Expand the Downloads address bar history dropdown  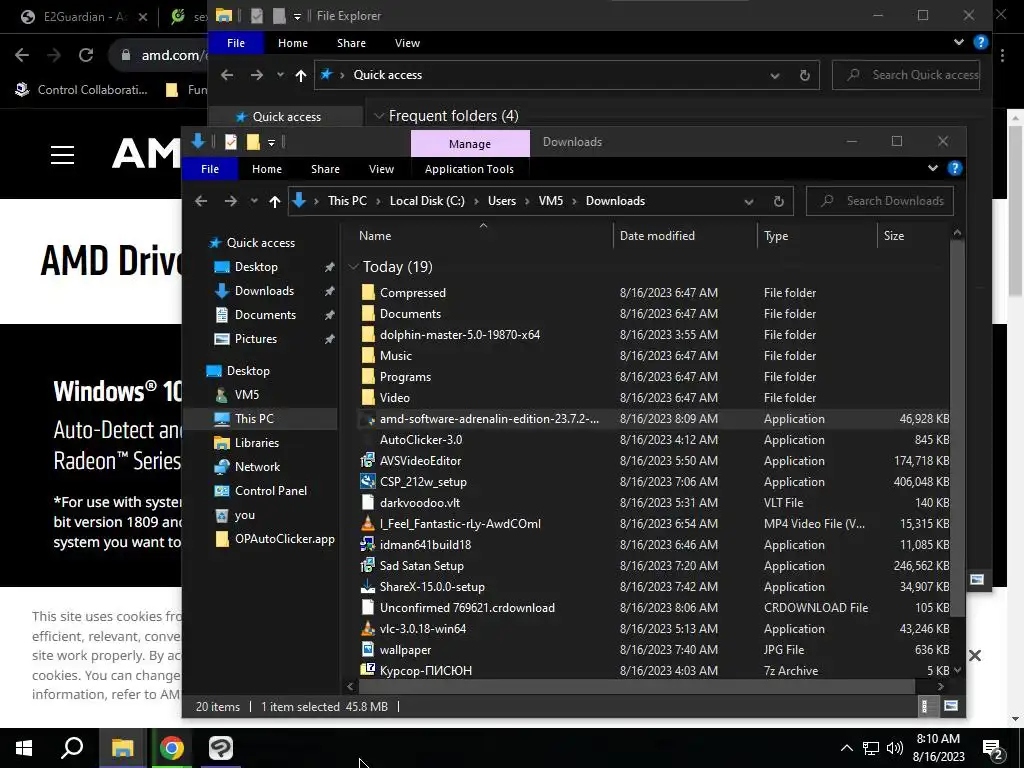[x=749, y=201]
